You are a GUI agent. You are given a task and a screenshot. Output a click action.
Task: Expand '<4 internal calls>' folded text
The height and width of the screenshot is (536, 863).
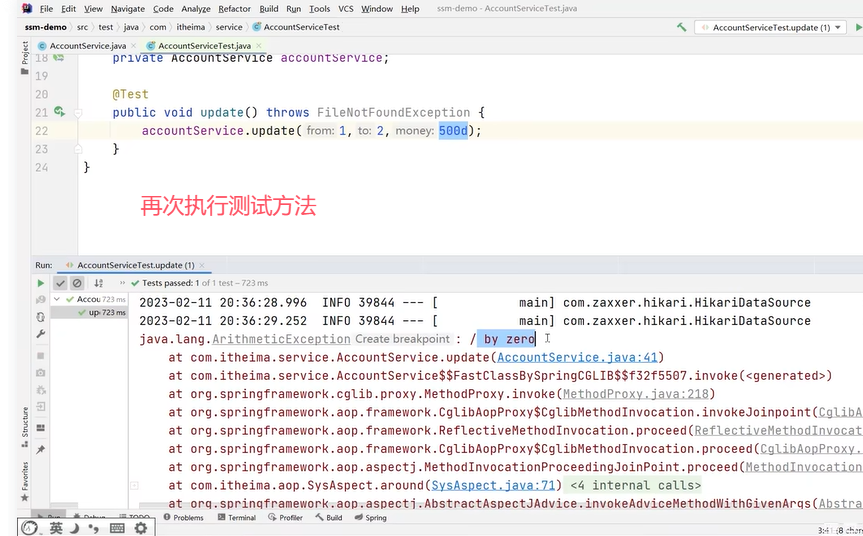pos(636,485)
